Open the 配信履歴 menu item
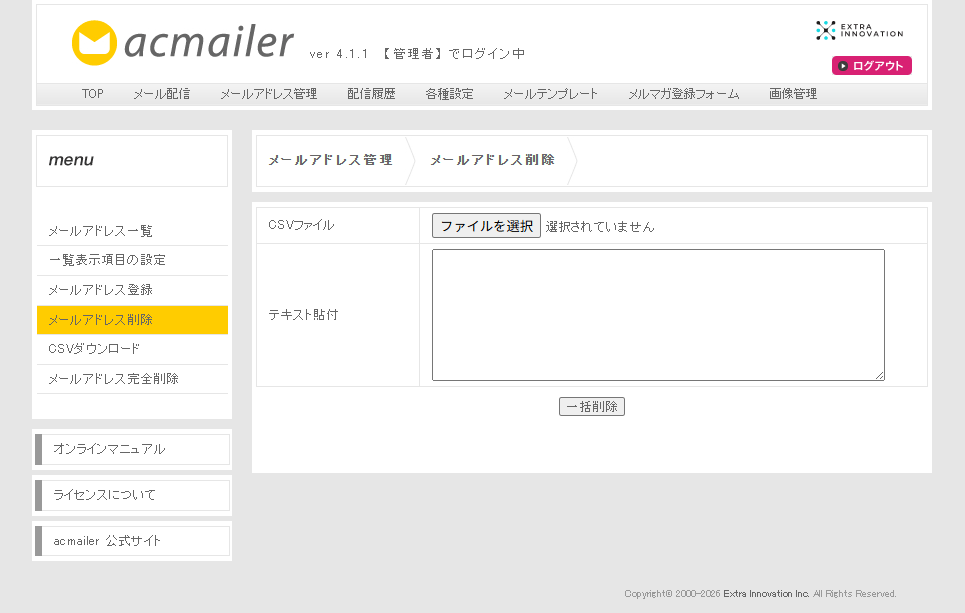The width and height of the screenshot is (965, 613). pos(371,94)
